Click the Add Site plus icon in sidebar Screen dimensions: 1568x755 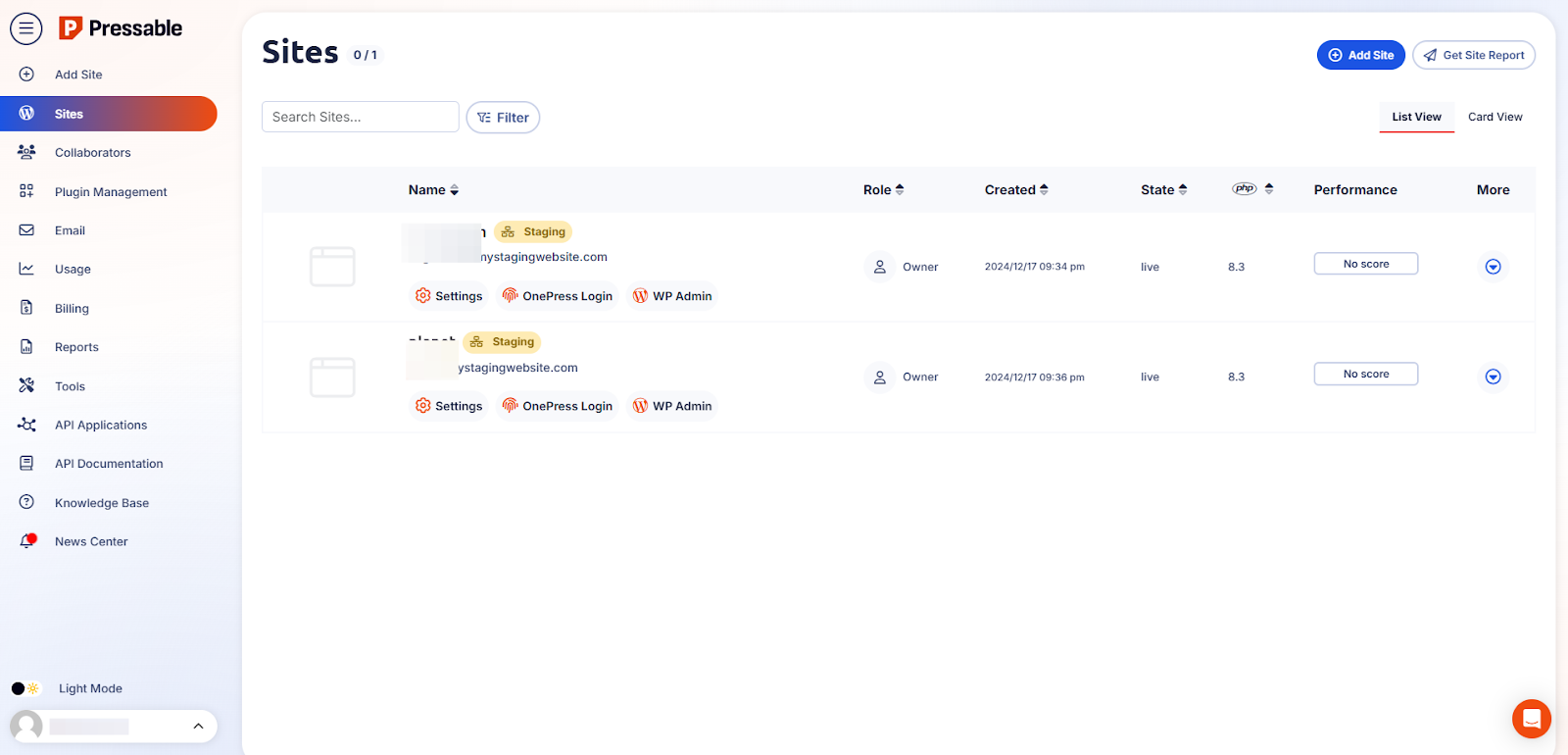coord(26,75)
